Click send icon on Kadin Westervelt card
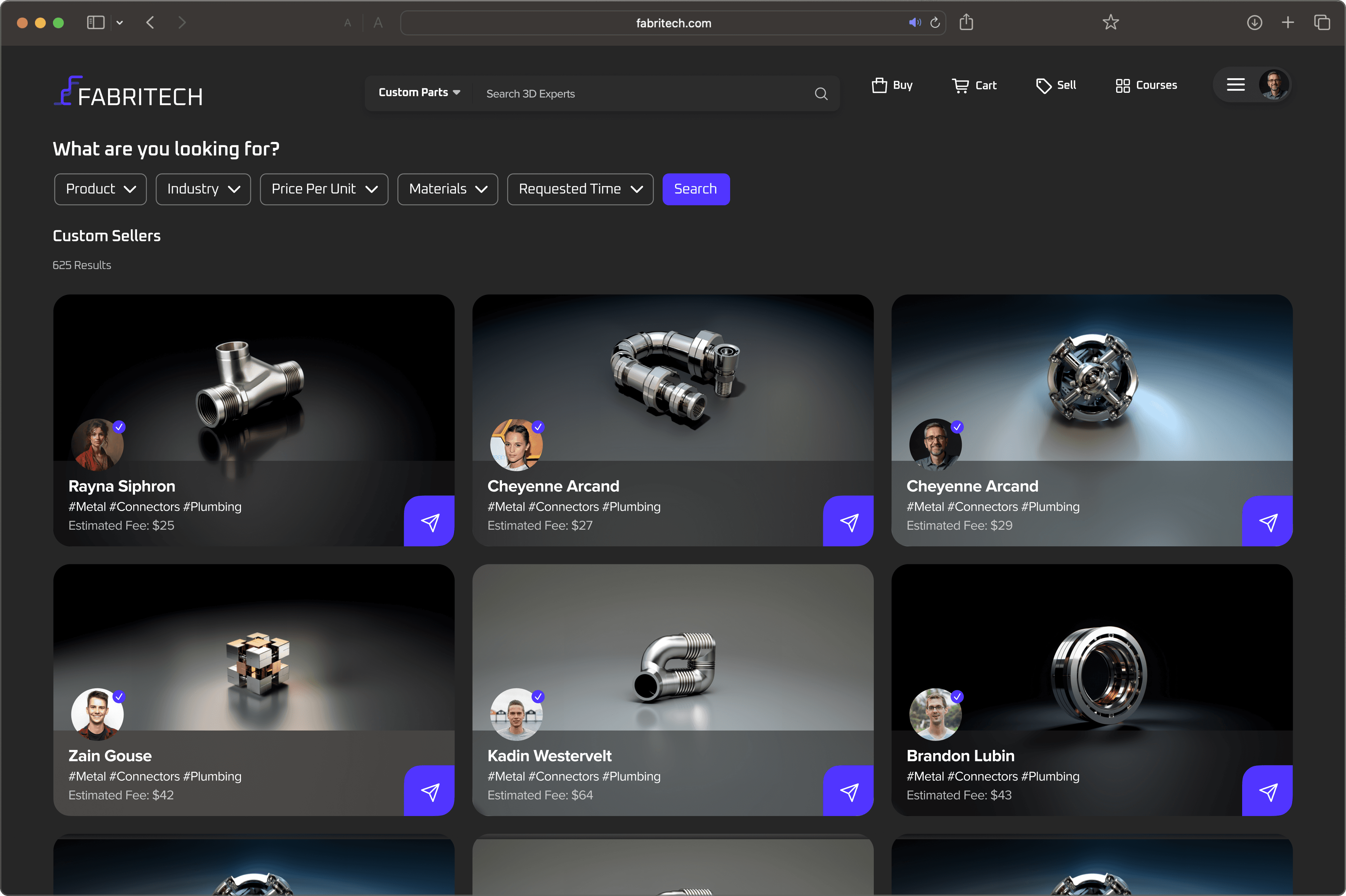This screenshot has width=1346, height=896. tap(849, 791)
